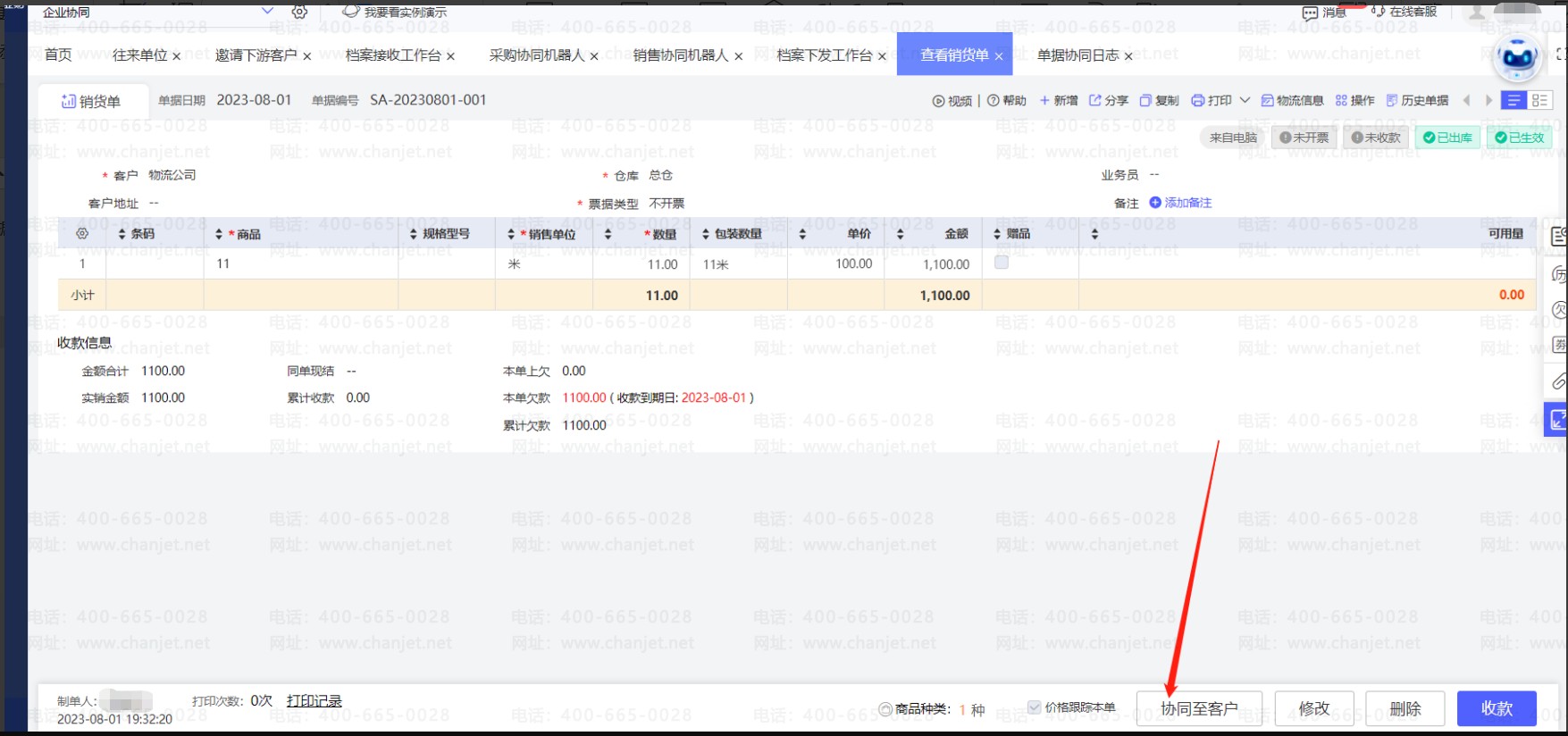The image size is (1568, 736).
Task: Click the 已生效 status tag
Action: point(1520,138)
